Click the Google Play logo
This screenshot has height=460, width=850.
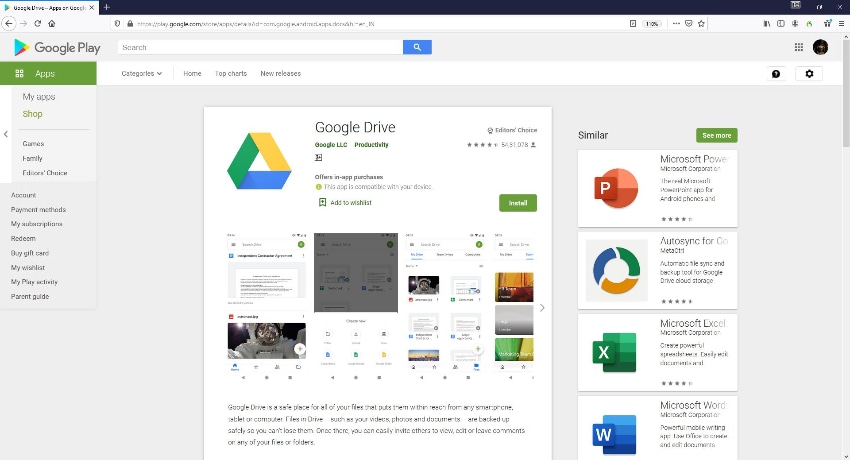(57, 48)
